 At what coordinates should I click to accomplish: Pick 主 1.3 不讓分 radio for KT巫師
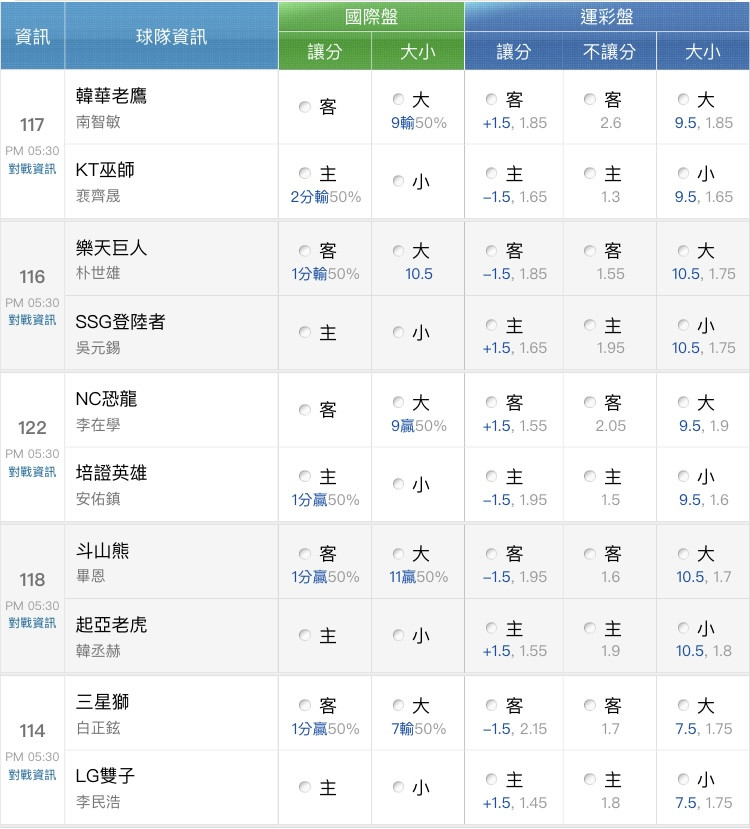[x=590, y=173]
